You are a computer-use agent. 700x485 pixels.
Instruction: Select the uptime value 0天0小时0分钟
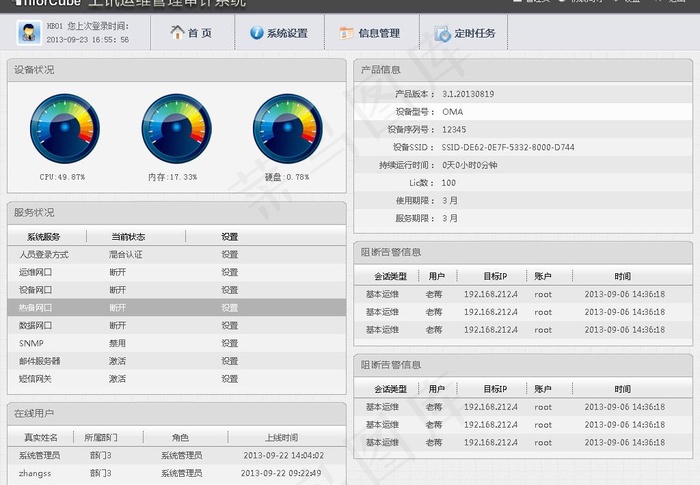click(x=470, y=165)
